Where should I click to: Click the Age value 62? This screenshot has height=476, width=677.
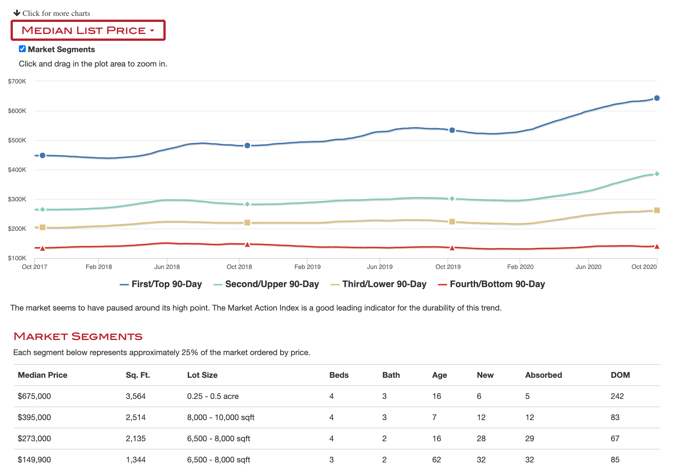[x=437, y=460]
